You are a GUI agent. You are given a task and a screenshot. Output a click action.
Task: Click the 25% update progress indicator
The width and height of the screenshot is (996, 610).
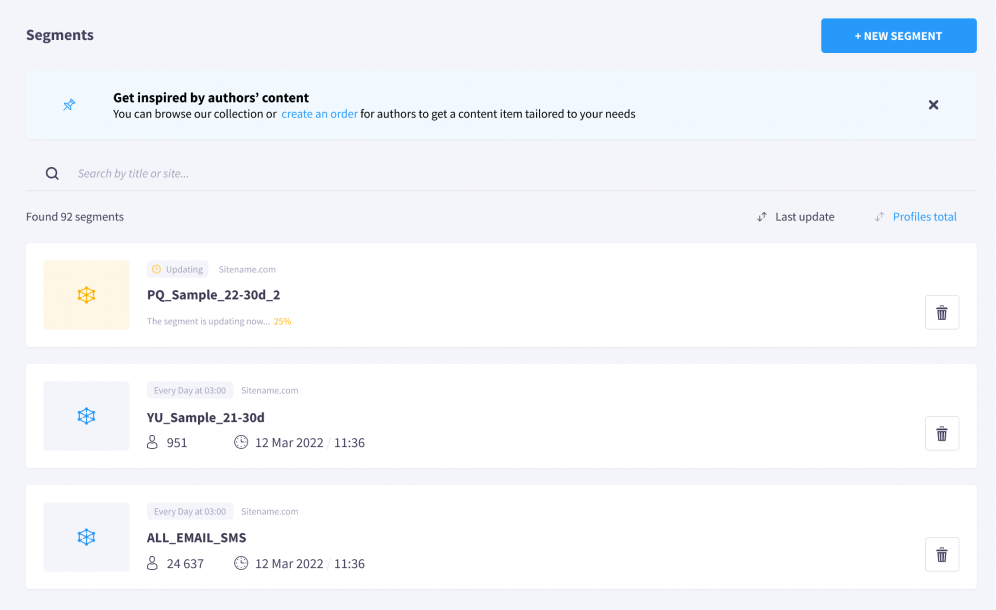[x=282, y=322]
